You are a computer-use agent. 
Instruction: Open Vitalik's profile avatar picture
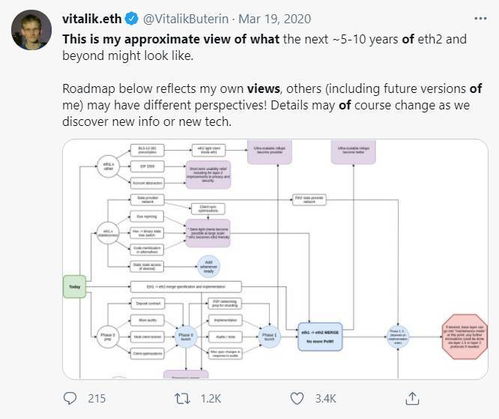tap(31, 30)
